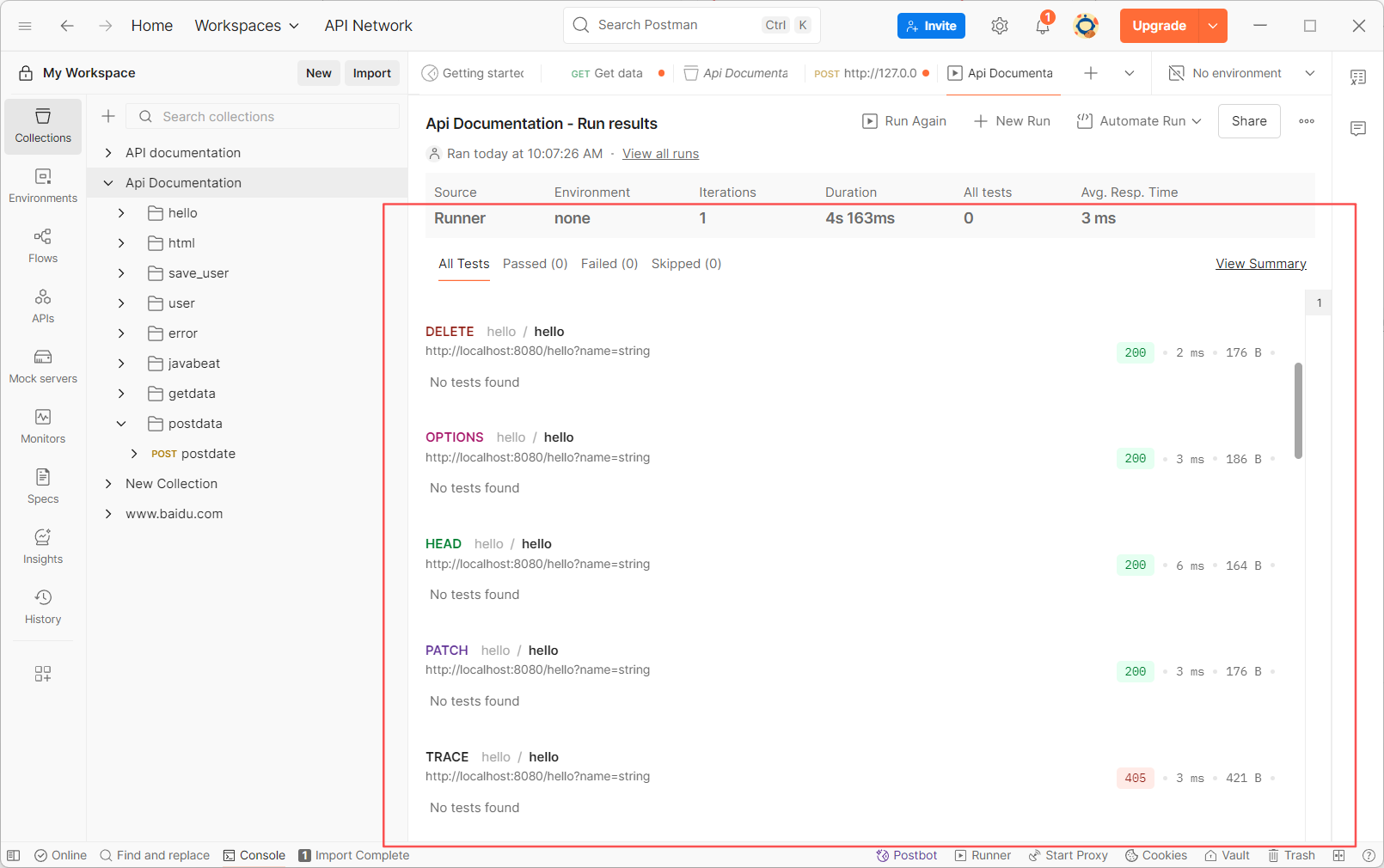Switch to the Failed (0) tab
This screenshot has height=868, width=1384.
coord(609,264)
